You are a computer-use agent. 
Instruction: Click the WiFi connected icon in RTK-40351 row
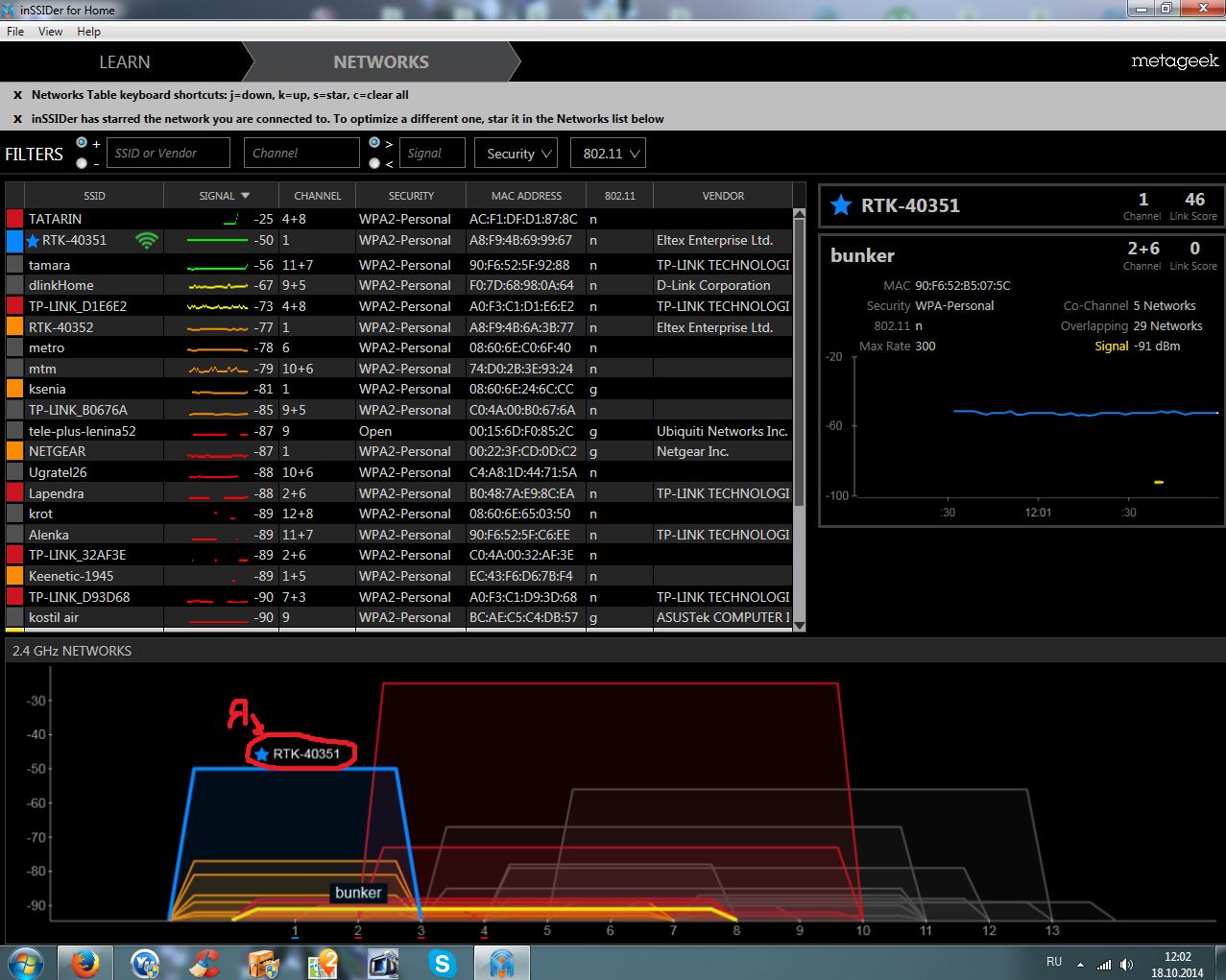coord(147,241)
